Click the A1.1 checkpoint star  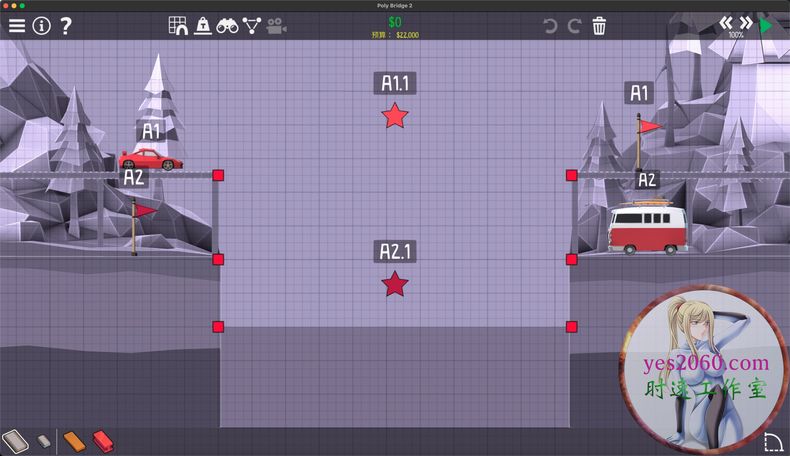pyautogui.click(x=395, y=115)
